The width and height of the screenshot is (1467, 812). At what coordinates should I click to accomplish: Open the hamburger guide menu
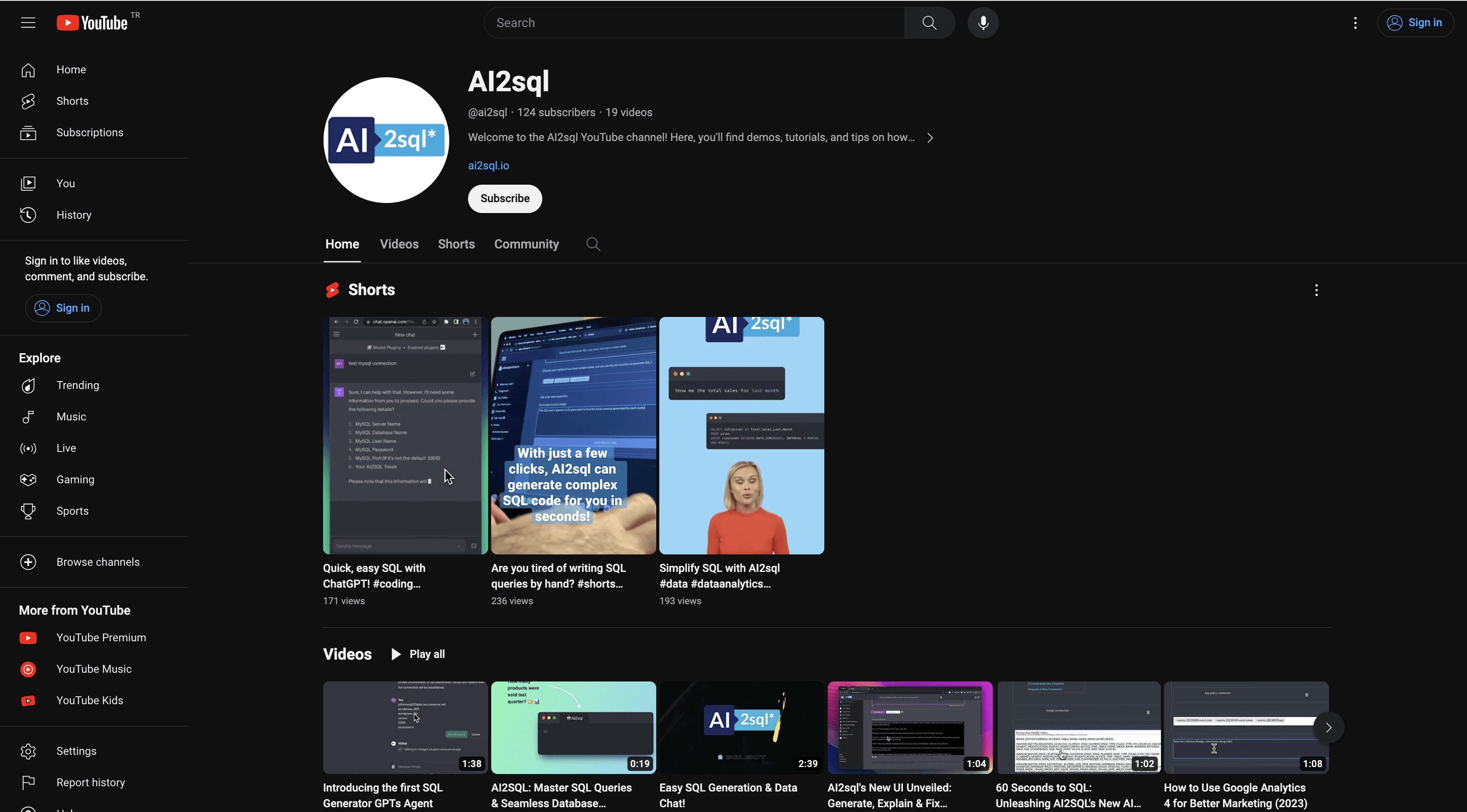[28, 23]
